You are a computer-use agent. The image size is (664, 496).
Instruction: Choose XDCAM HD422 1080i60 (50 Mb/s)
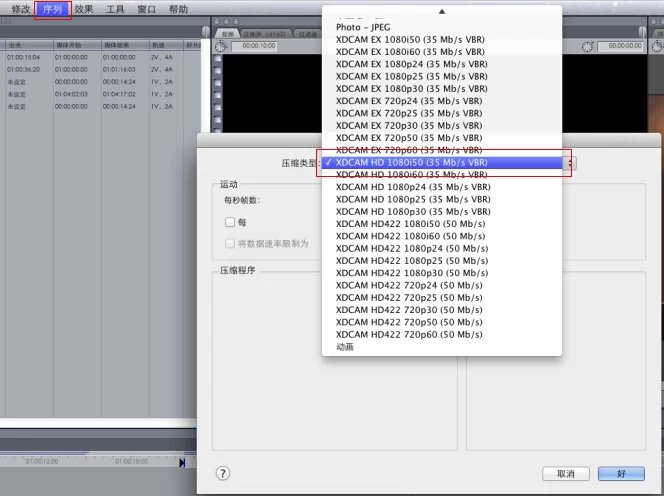[x=442, y=236]
